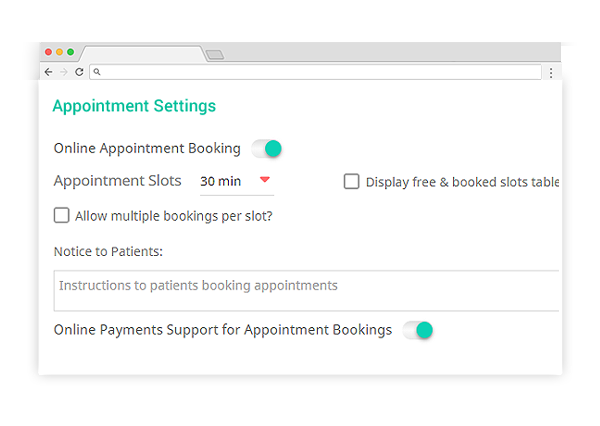Click the Notice to Patients label
The image size is (600, 426).
(x=108, y=250)
